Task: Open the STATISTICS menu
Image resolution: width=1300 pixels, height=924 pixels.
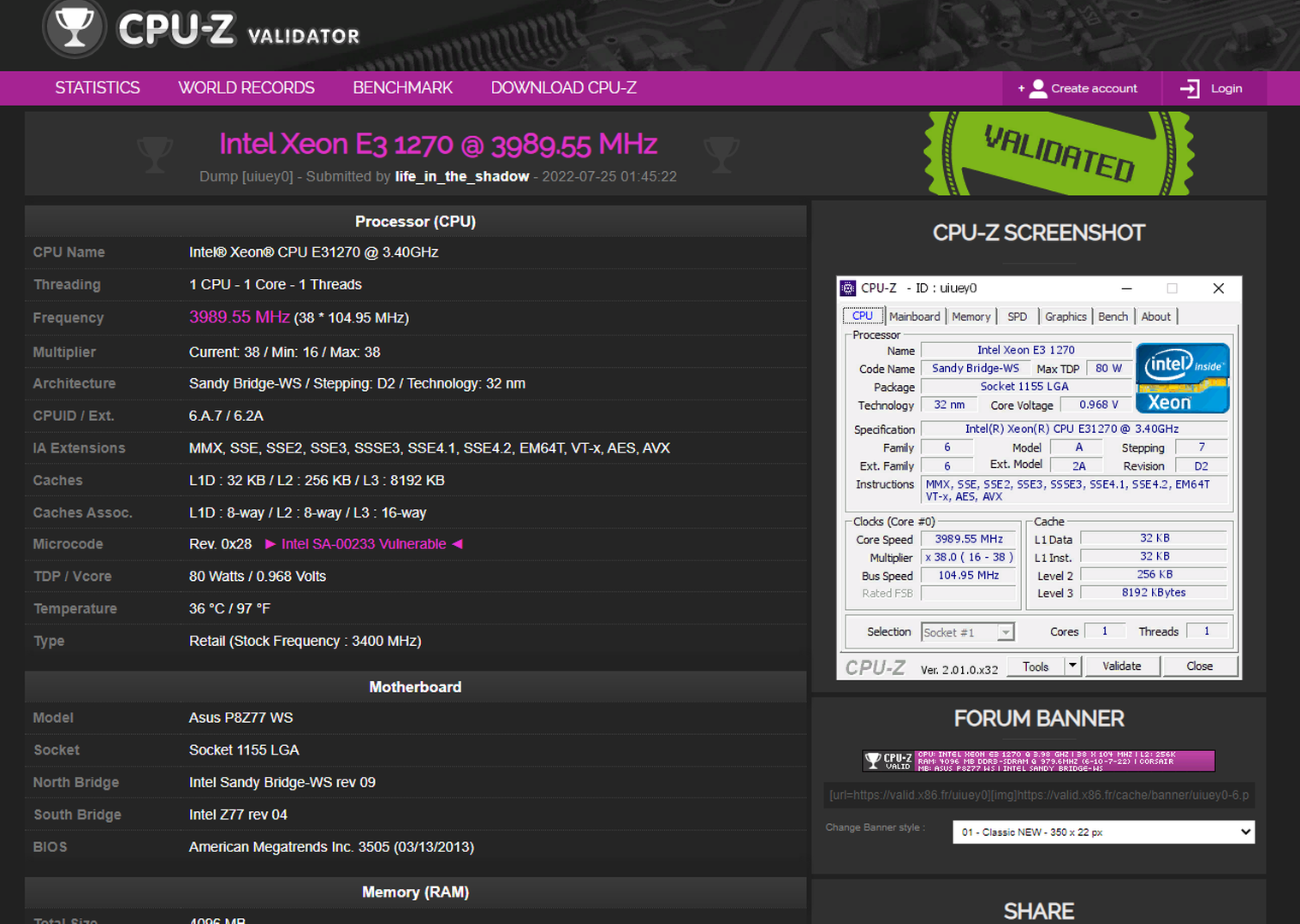Action: 98,88
